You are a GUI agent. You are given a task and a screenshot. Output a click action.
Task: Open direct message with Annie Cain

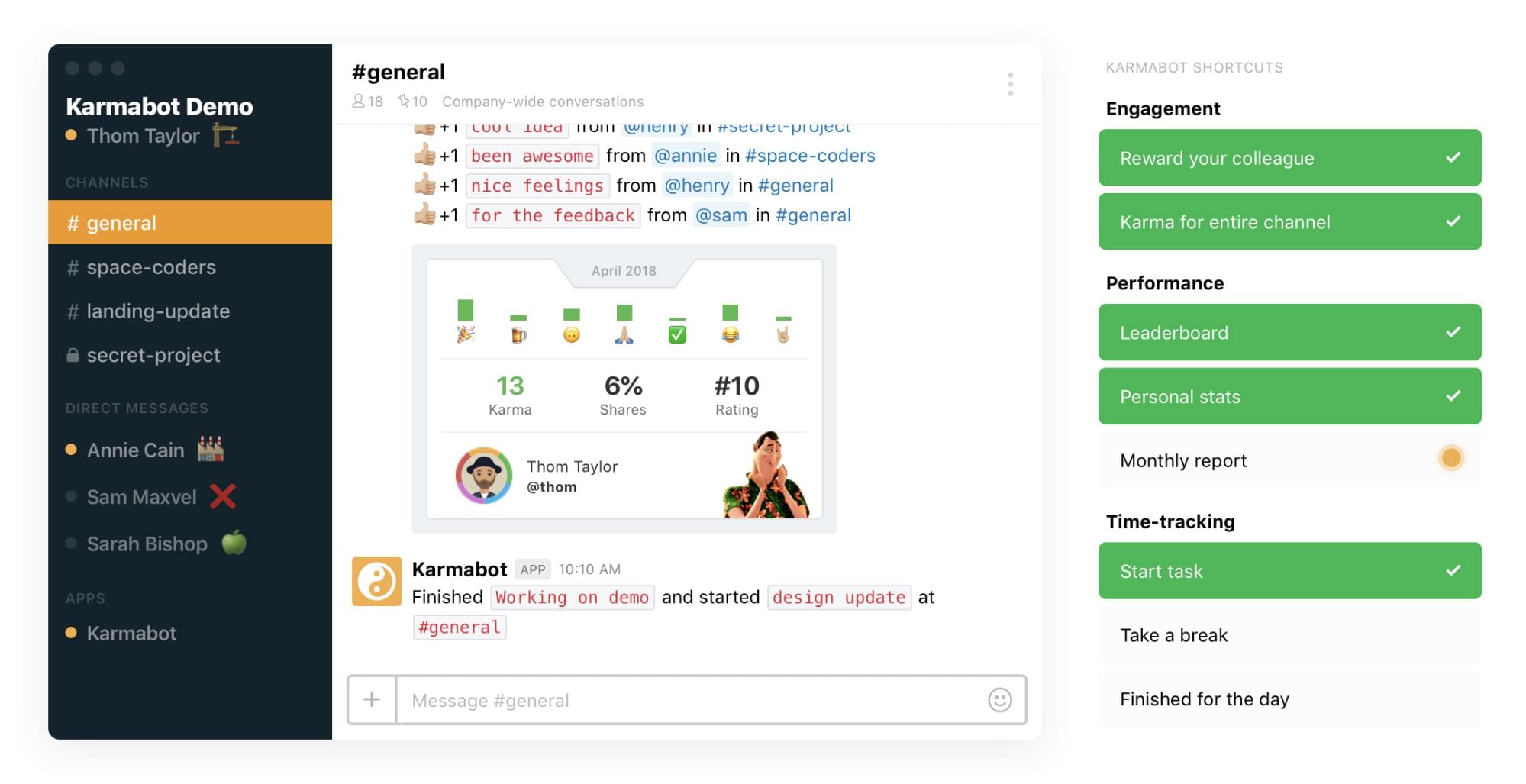[134, 450]
